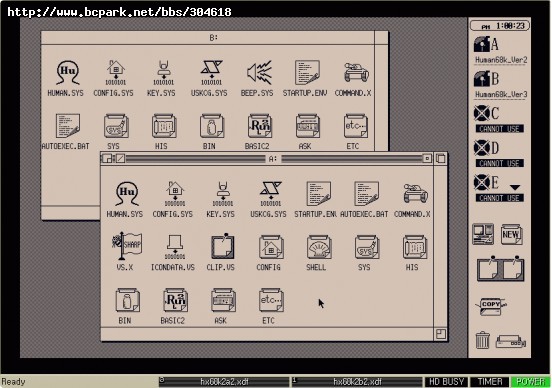Open the computer system icon in sidebar
Image resolution: width=552 pixels, height=388 pixels.
click(x=483, y=234)
